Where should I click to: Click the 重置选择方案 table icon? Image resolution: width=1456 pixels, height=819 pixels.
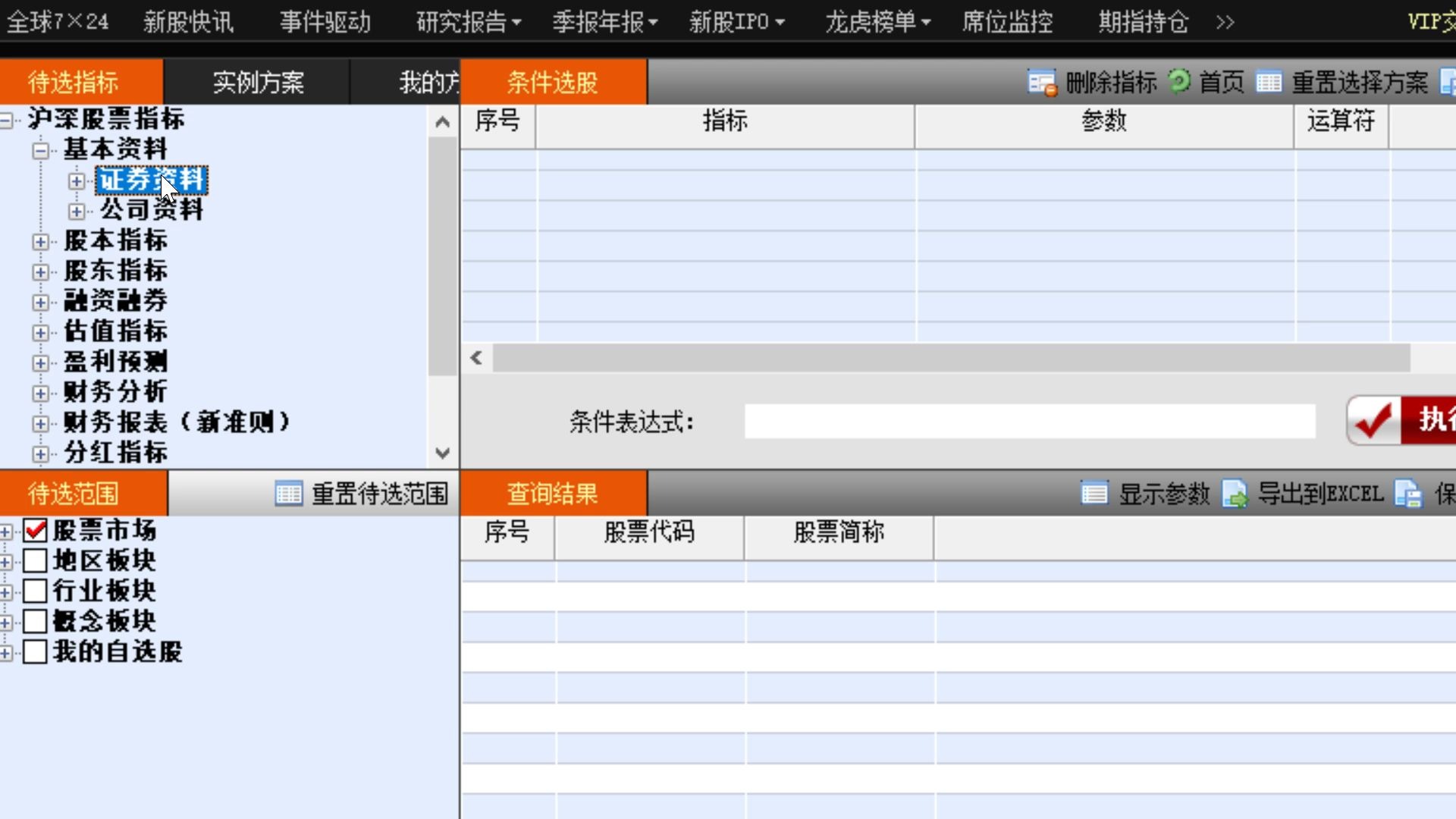click(1269, 81)
